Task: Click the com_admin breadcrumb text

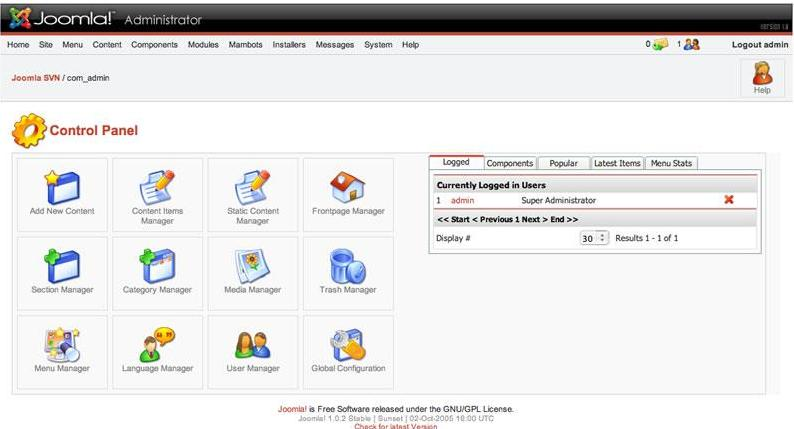Action: tap(88, 78)
